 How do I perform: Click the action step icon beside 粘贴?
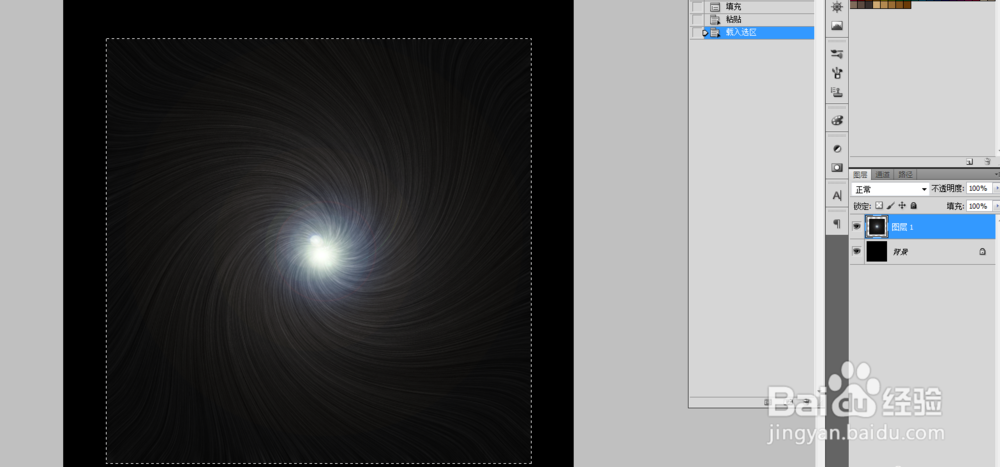coord(715,20)
